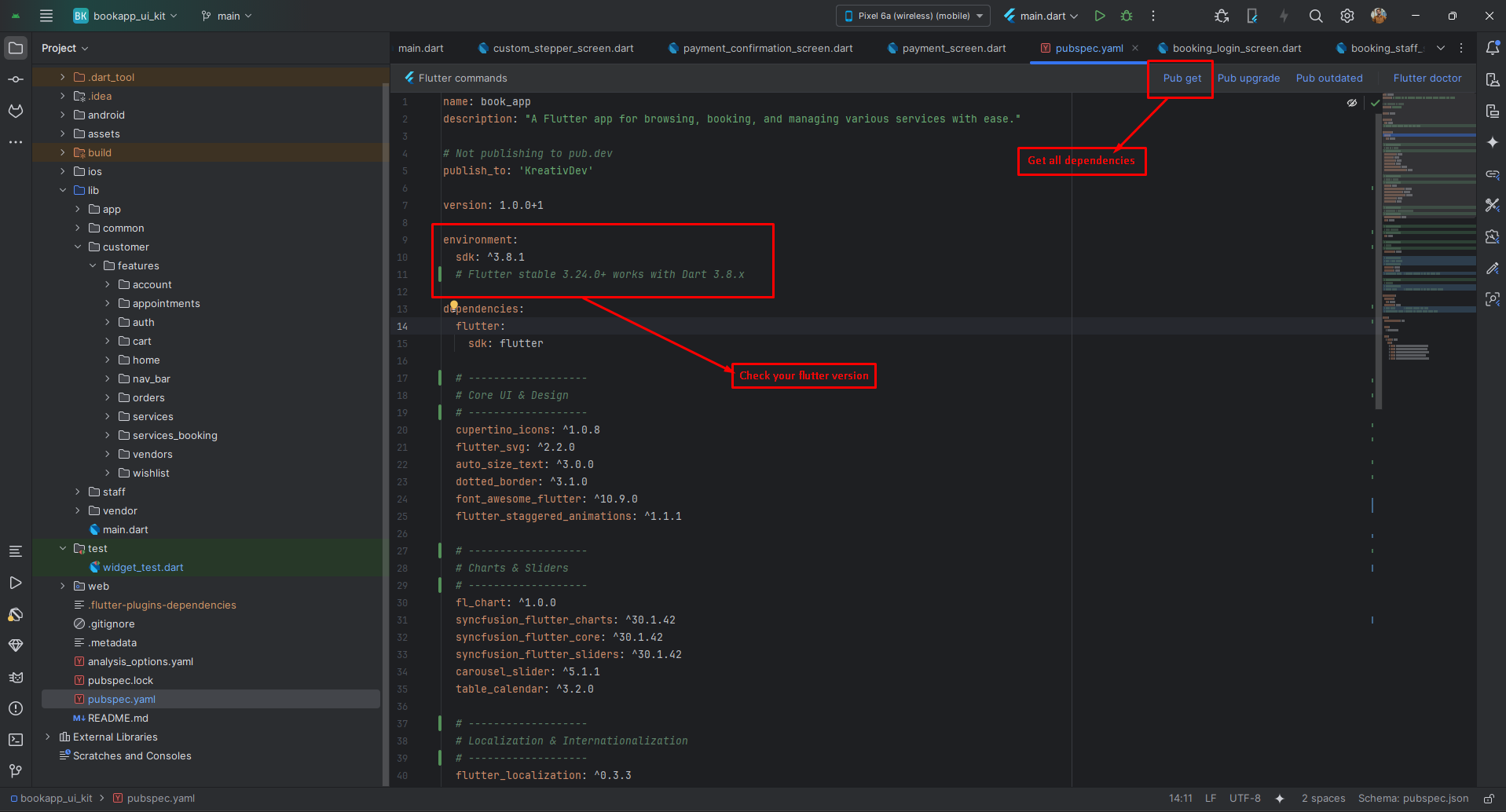Open the user profile avatar

point(1379,16)
